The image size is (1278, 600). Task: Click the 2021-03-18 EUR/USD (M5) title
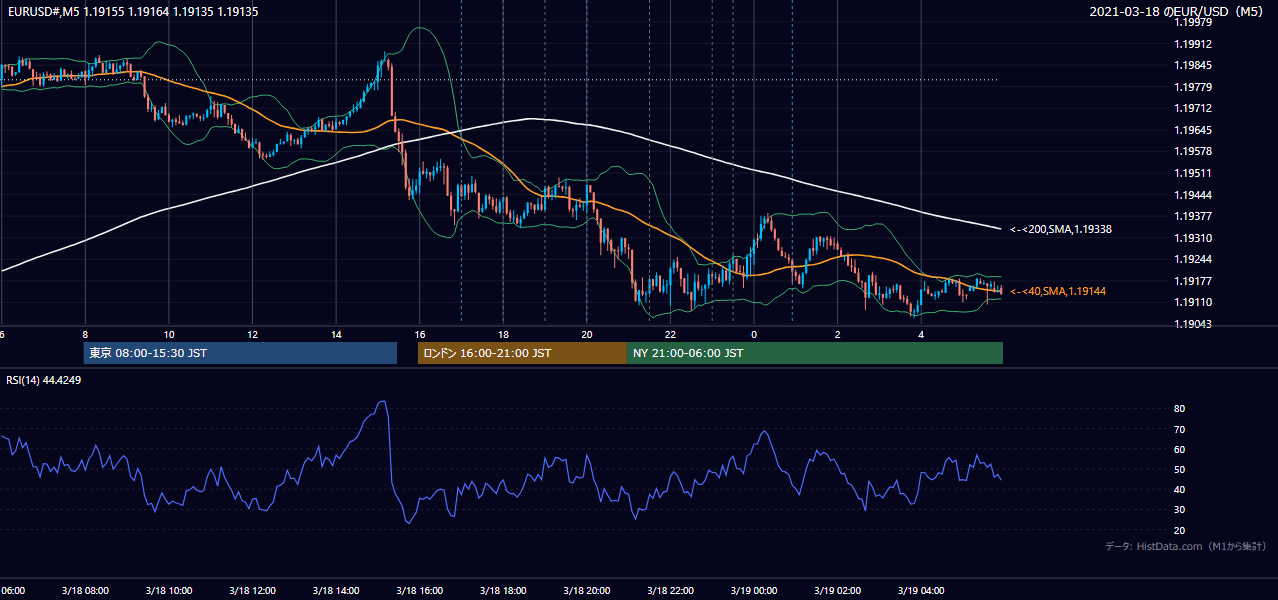point(1177,11)
